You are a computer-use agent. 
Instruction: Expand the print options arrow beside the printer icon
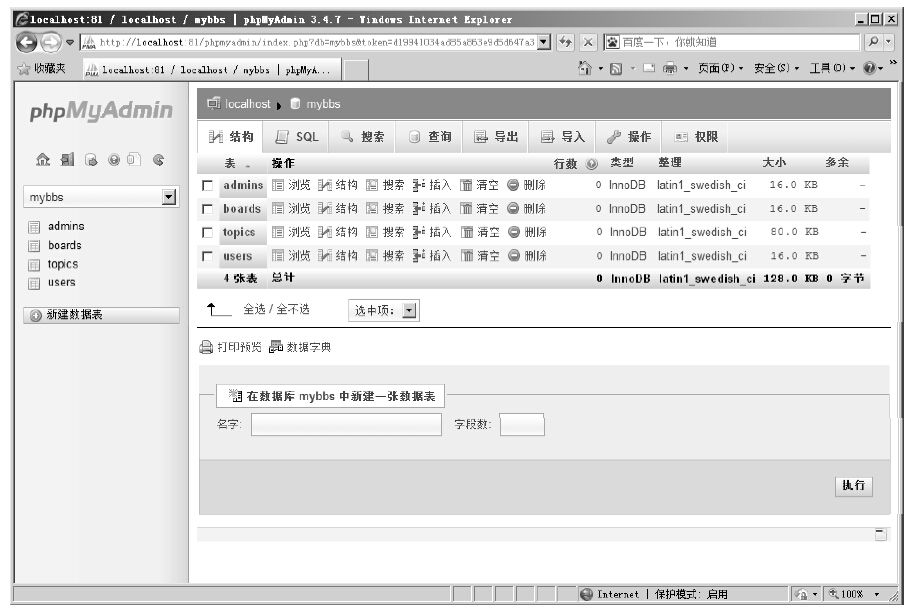point(686,69)
